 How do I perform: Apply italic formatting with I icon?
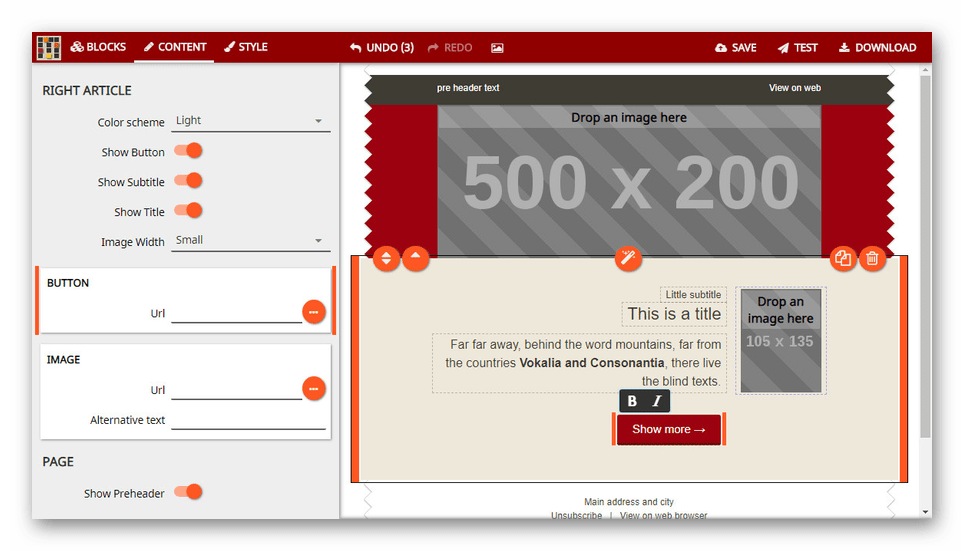(657, 402)
